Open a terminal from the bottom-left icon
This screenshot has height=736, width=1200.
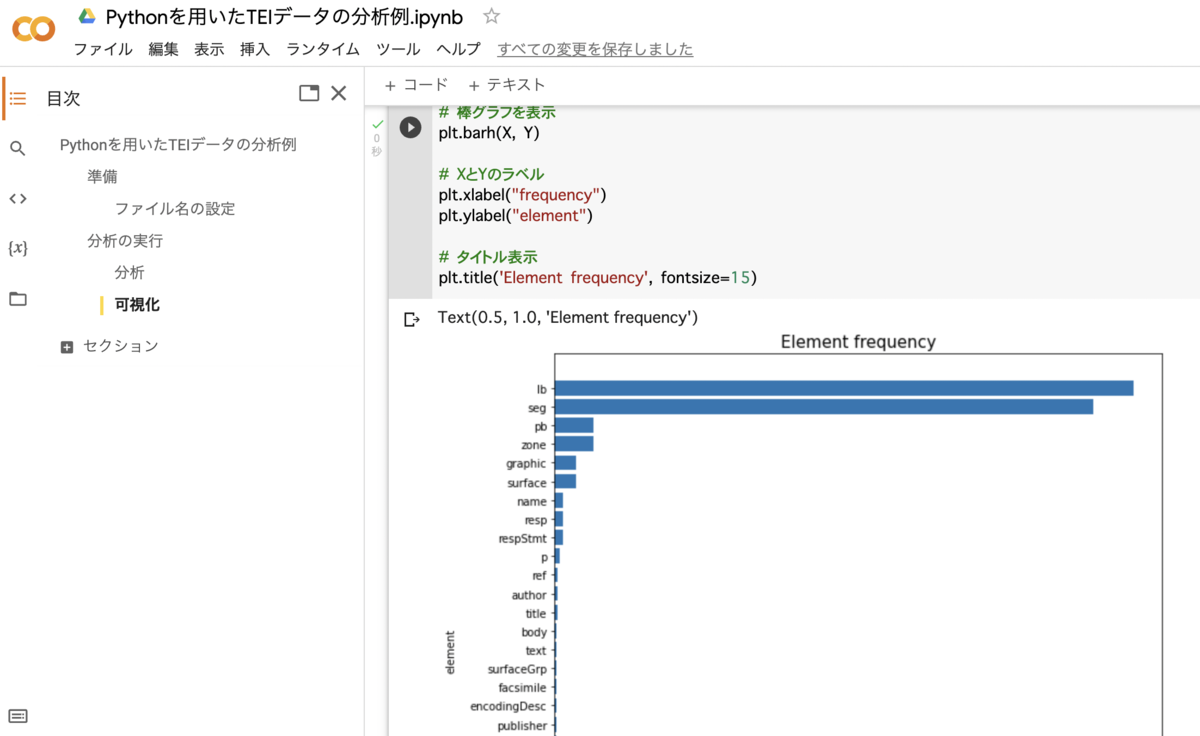tap(17, 716)
